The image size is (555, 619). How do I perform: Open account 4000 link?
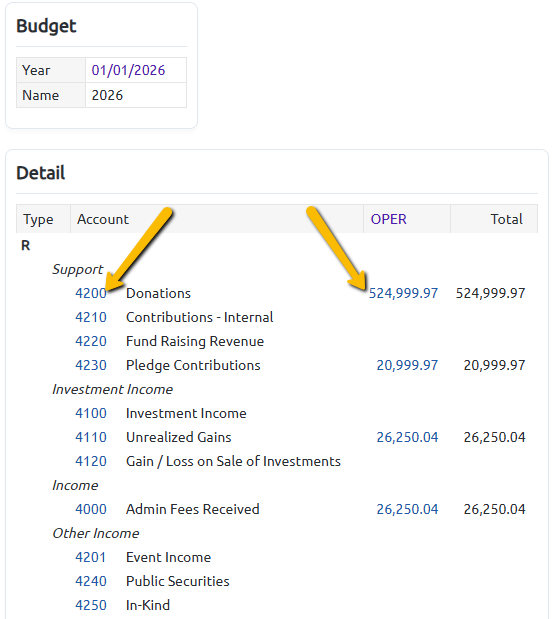91,509
